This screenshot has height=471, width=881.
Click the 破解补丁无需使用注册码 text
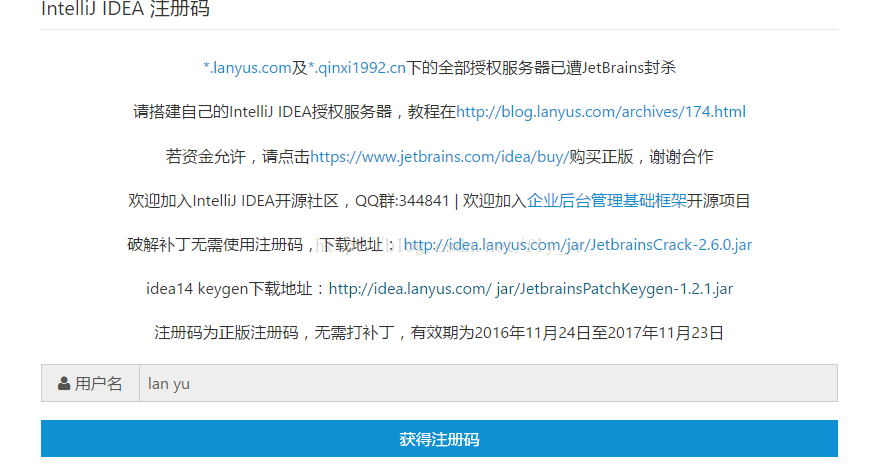215,244
